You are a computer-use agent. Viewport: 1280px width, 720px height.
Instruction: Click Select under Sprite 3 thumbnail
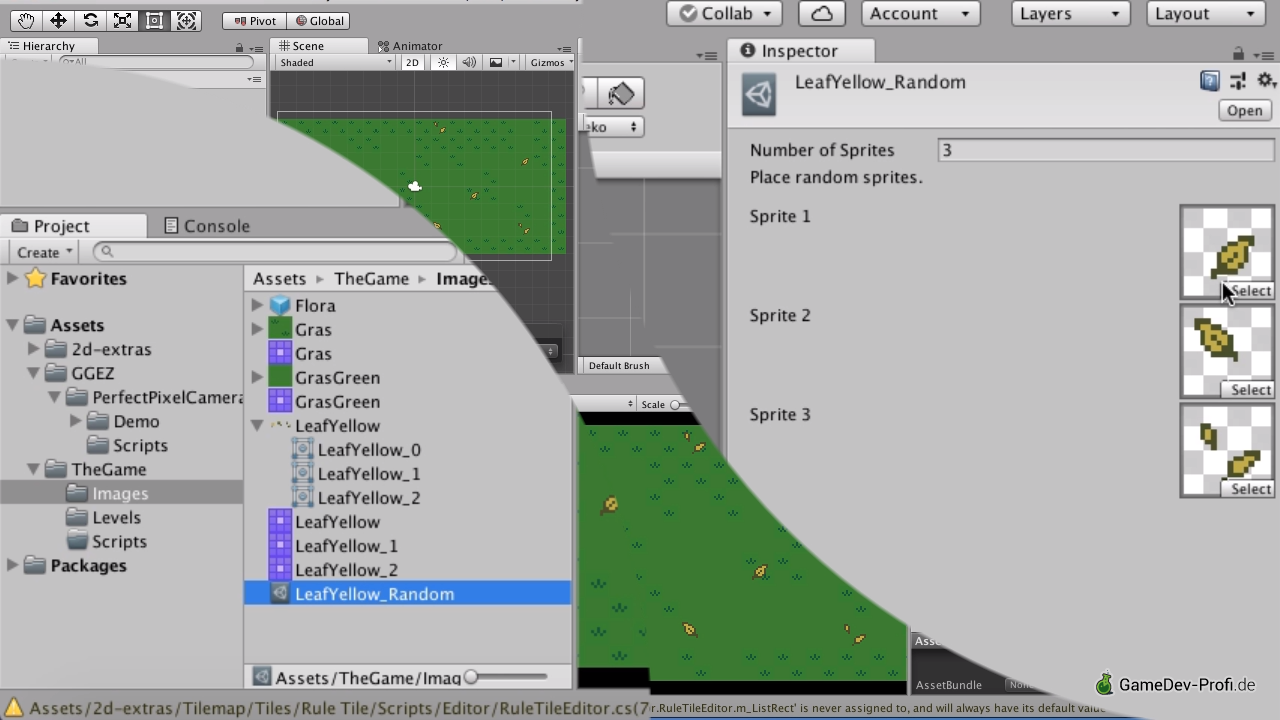[1250, 489]
